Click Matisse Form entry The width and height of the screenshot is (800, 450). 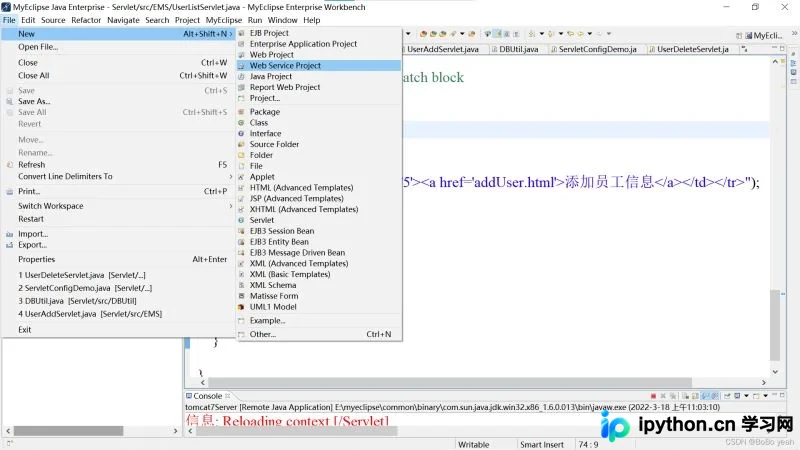tap(319, 296)
